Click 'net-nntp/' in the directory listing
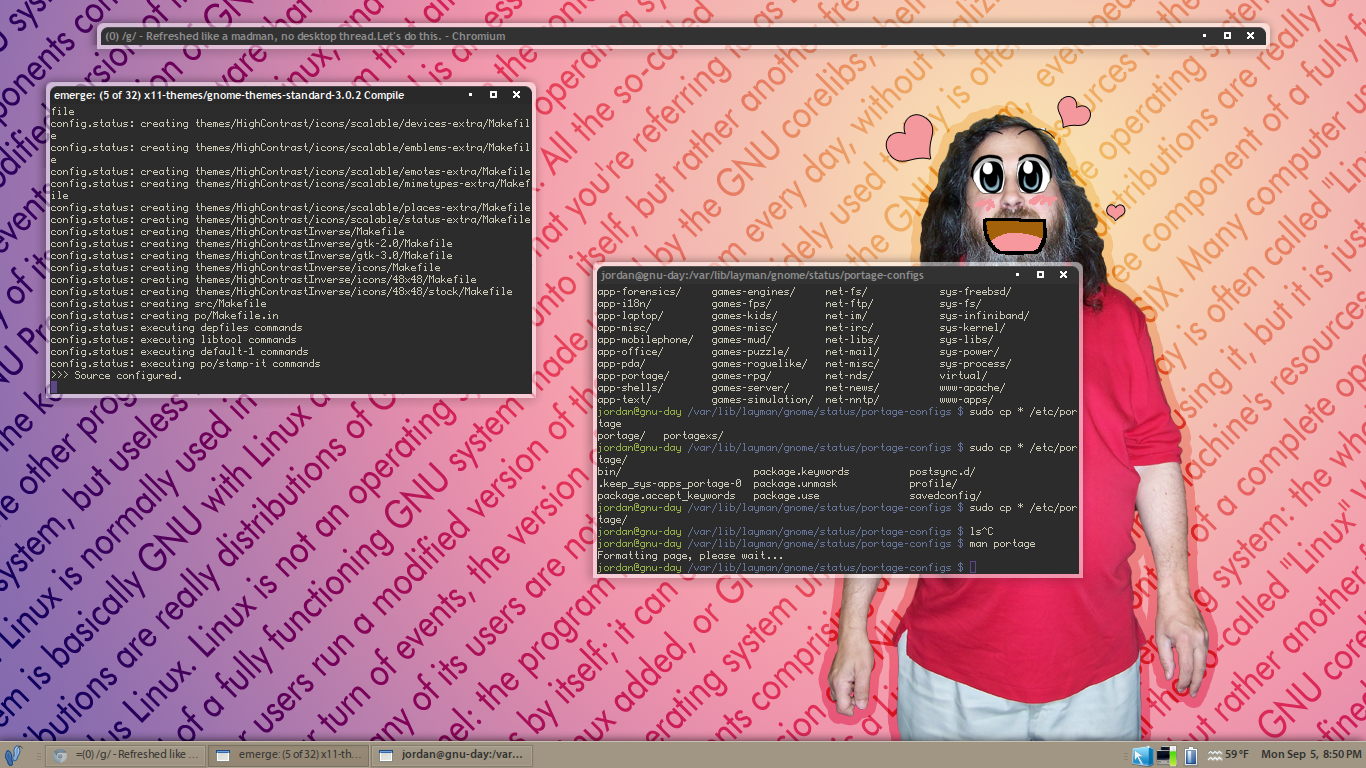Screen dimensions: 1366x768 [852, 400]
